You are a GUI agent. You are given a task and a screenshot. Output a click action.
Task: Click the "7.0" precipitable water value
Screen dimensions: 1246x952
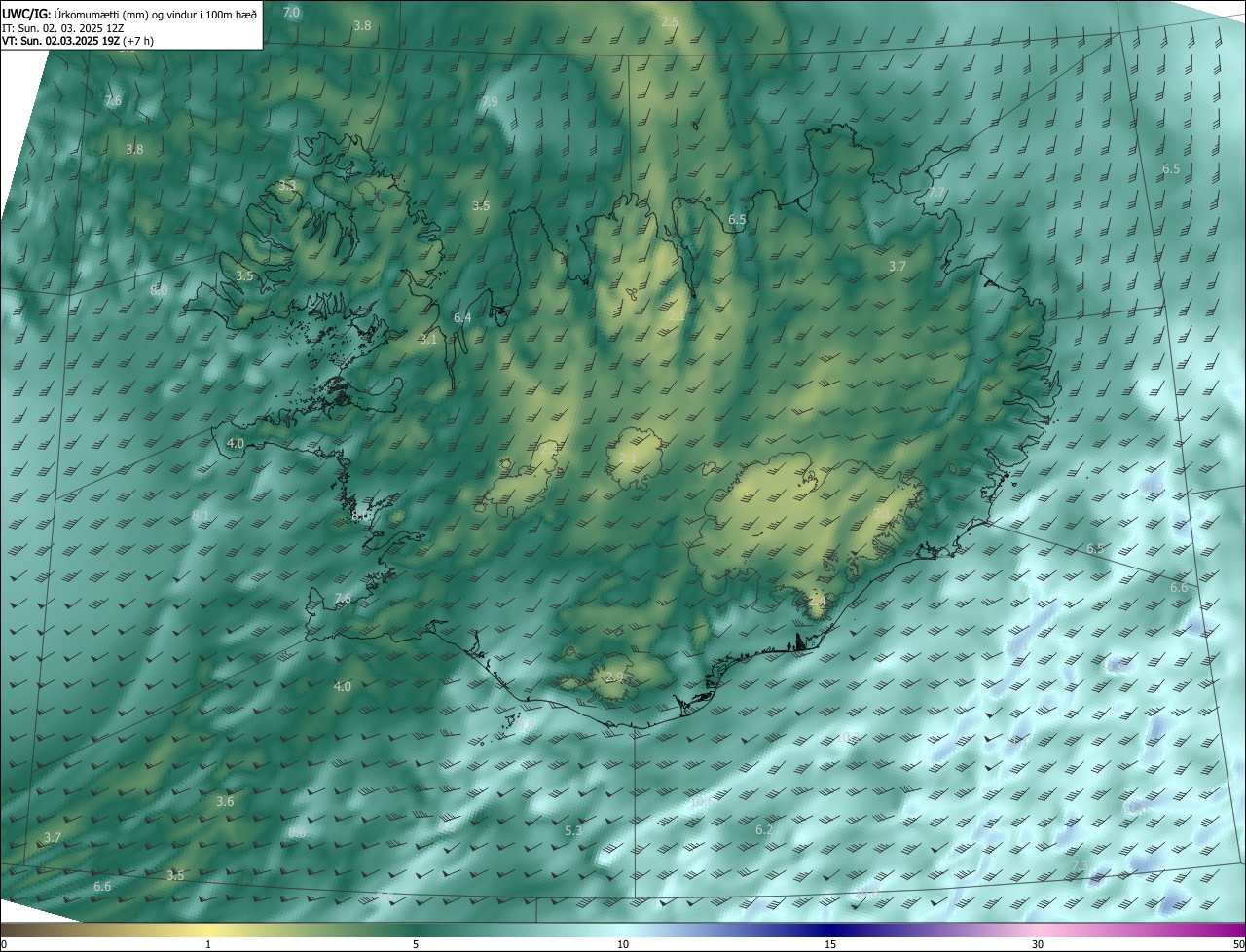point(291,12)
